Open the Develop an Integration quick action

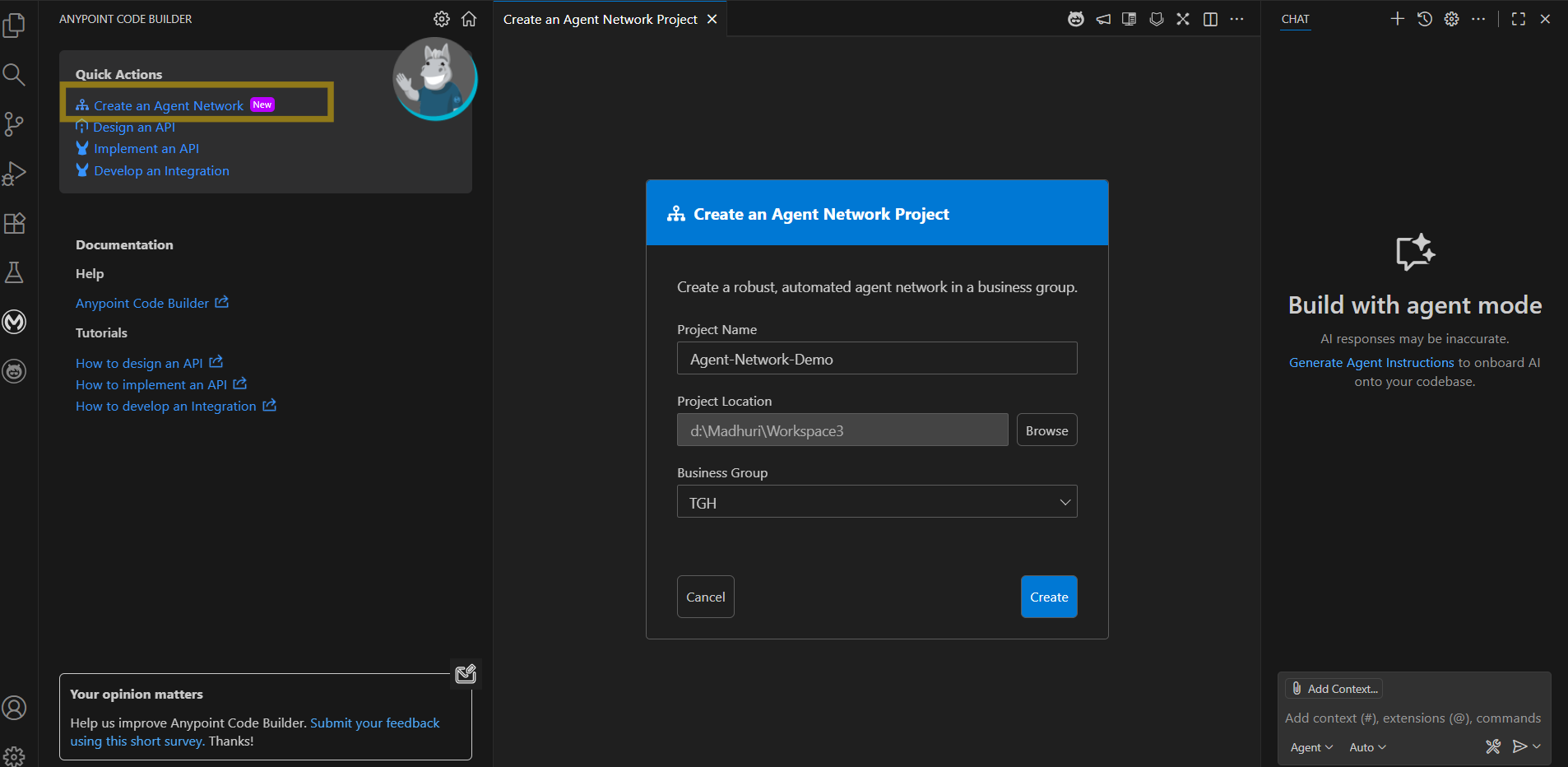(x=161, y=171)
